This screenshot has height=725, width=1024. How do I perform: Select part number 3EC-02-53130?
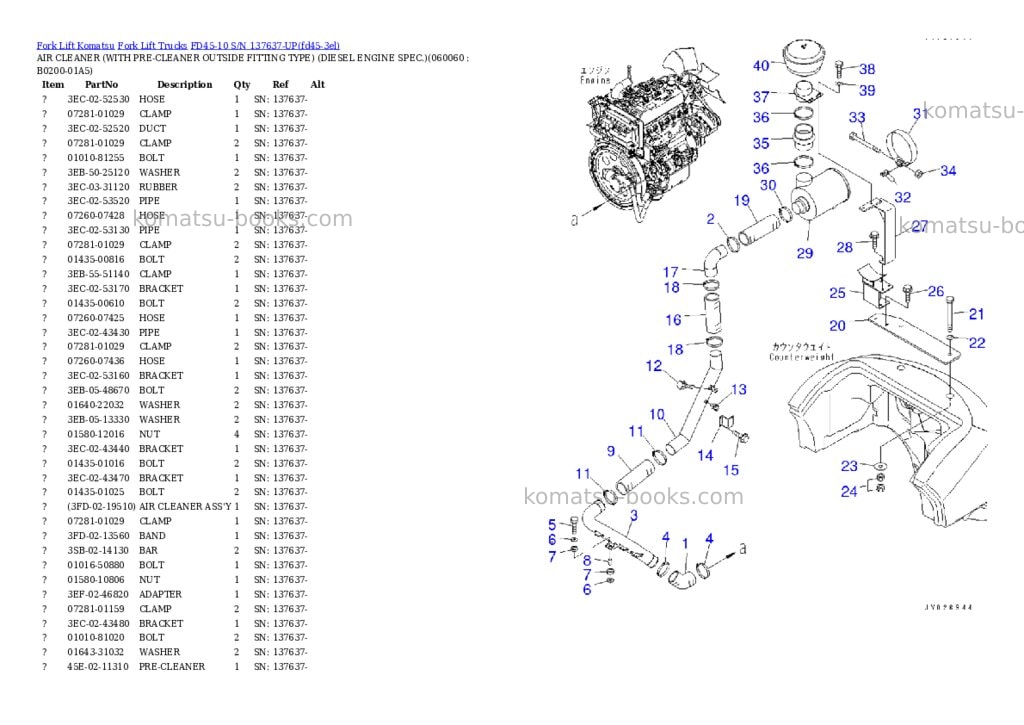point(98,230)
